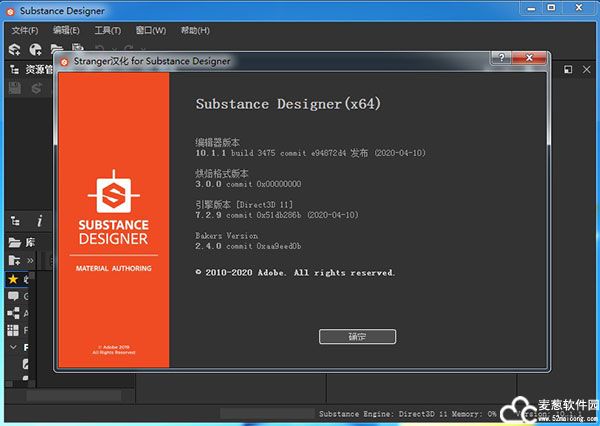
Task: Undock the panel using the float icon
Action: click(567, 70)
